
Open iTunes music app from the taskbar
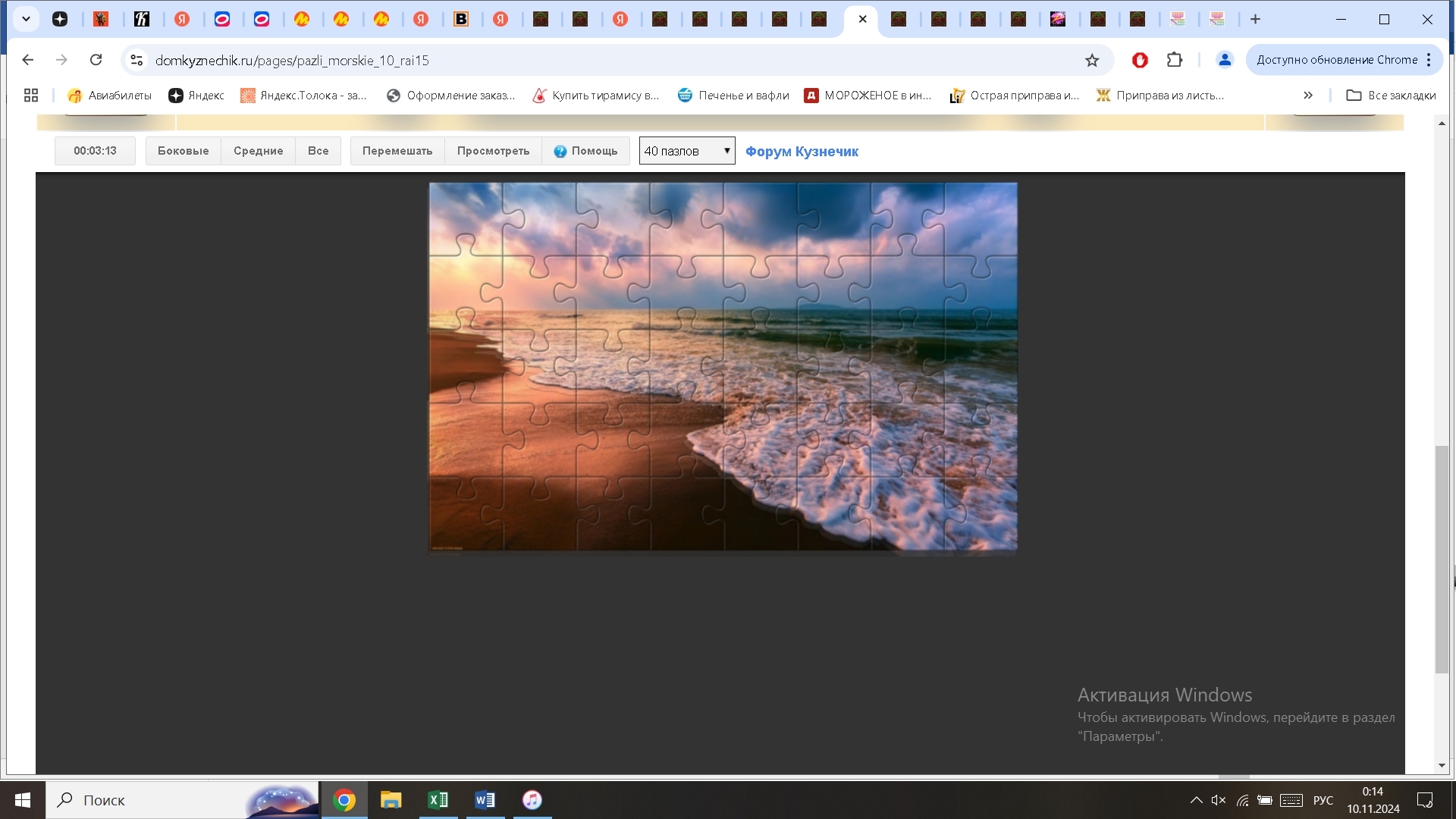(x=532, y=800)
